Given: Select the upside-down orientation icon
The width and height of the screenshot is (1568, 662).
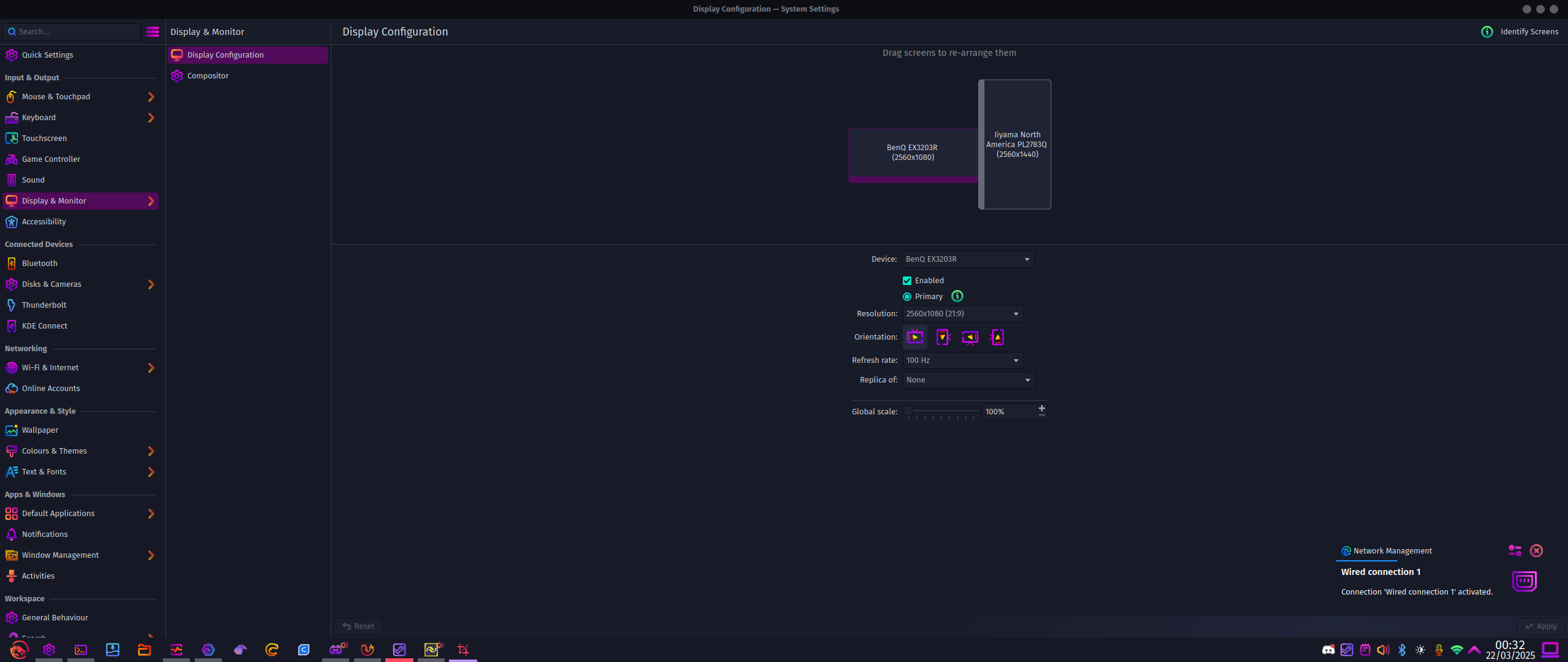Looking at the screenshot, I should point(970,337).
